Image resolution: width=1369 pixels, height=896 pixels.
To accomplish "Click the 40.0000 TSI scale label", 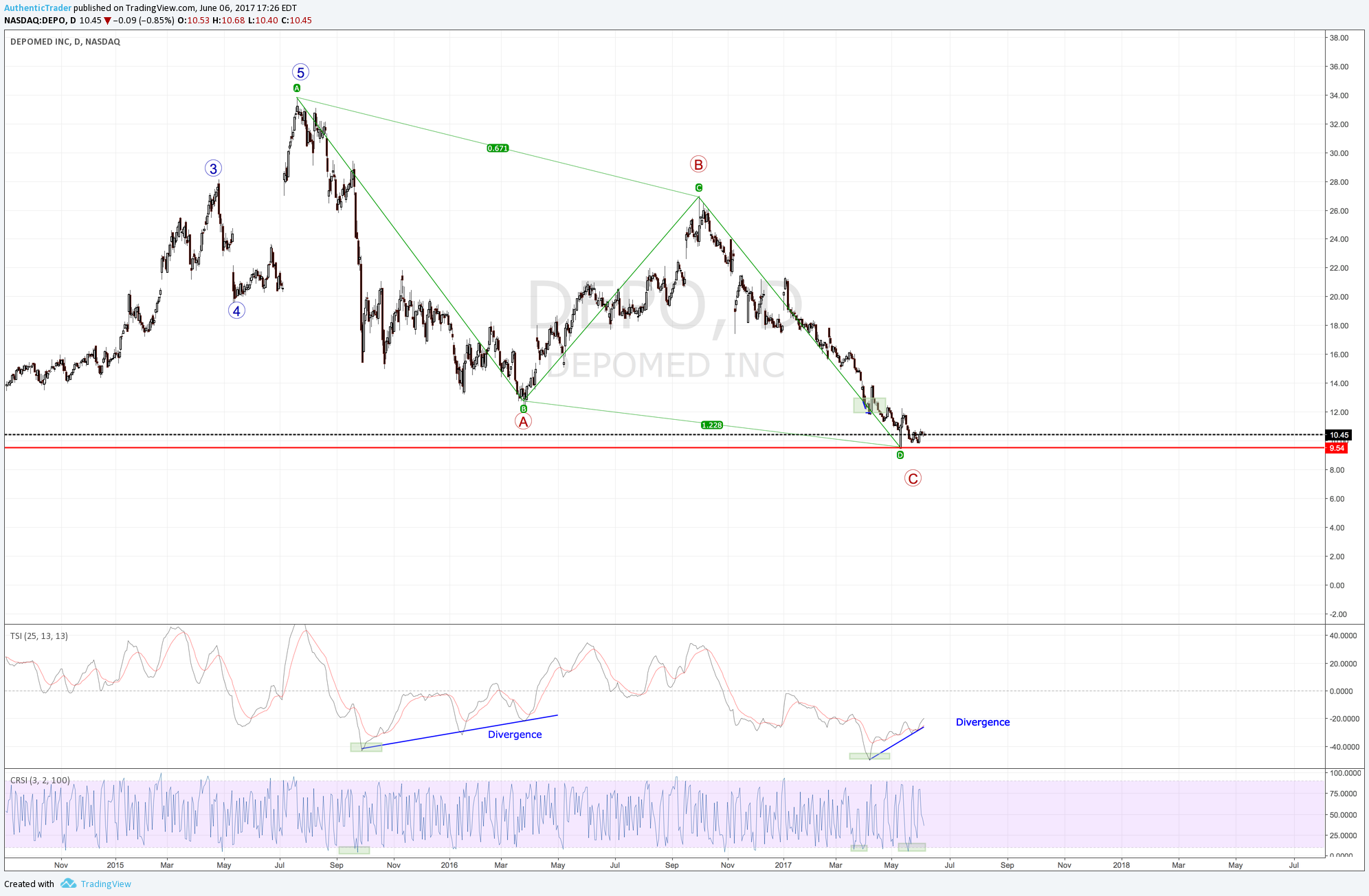I will tap(1343, 636).
